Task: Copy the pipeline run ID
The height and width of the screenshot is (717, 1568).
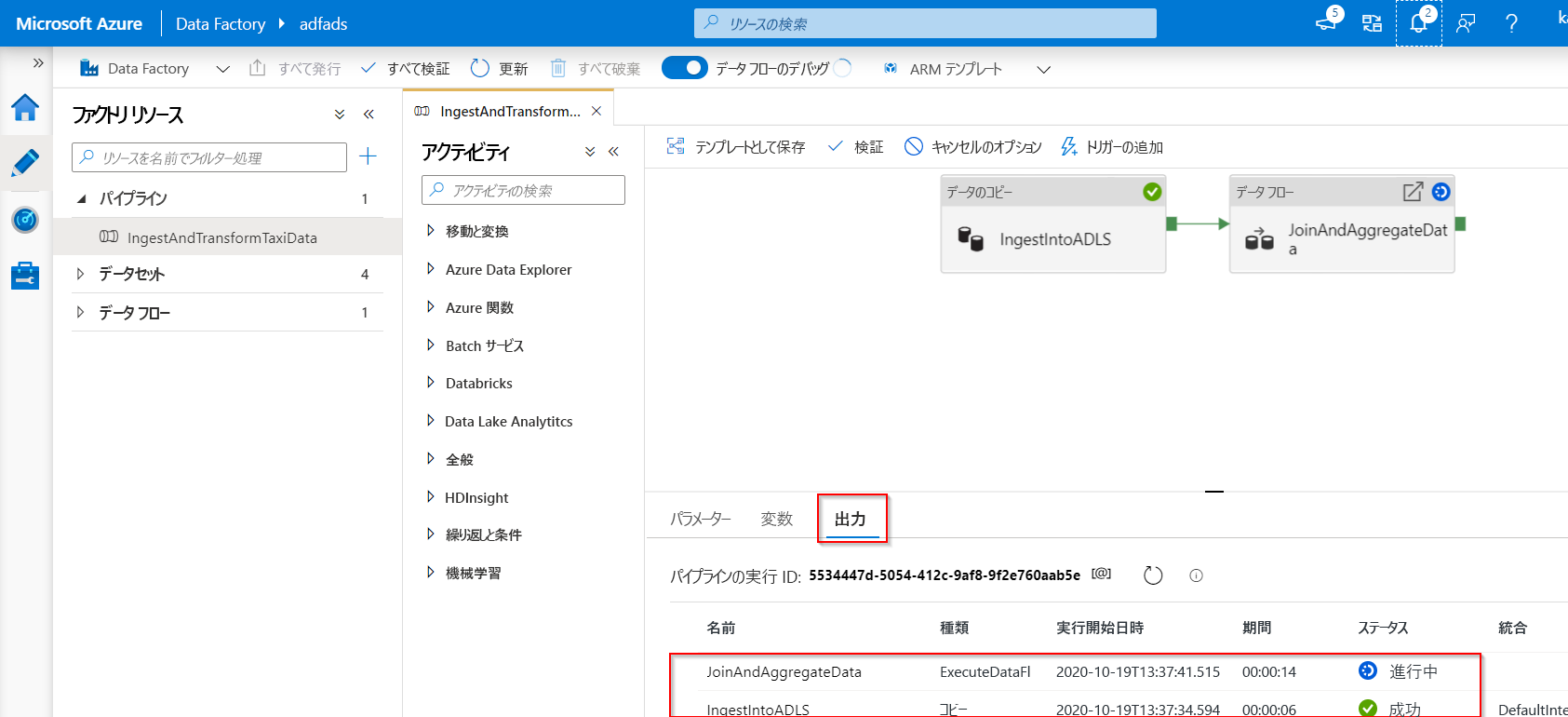Action: tap(1101, 574)
